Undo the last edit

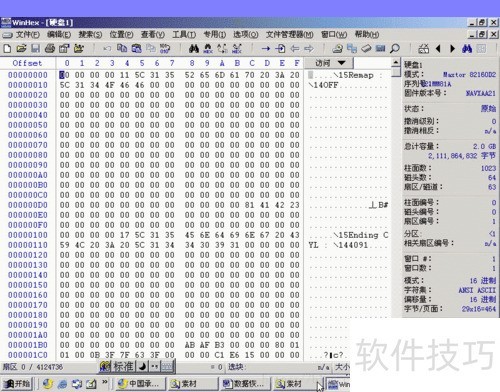[107, 49]
